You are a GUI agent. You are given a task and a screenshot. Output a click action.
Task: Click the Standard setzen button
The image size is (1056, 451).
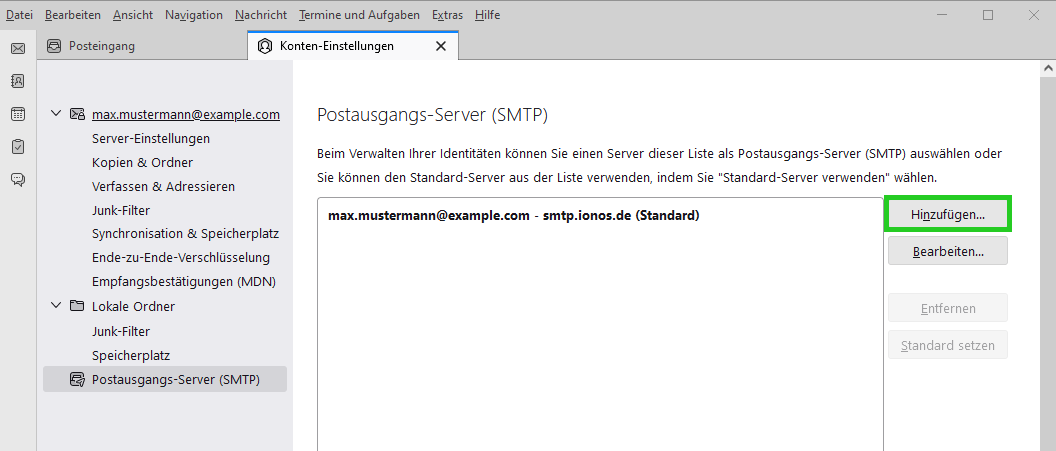point(948,345)
